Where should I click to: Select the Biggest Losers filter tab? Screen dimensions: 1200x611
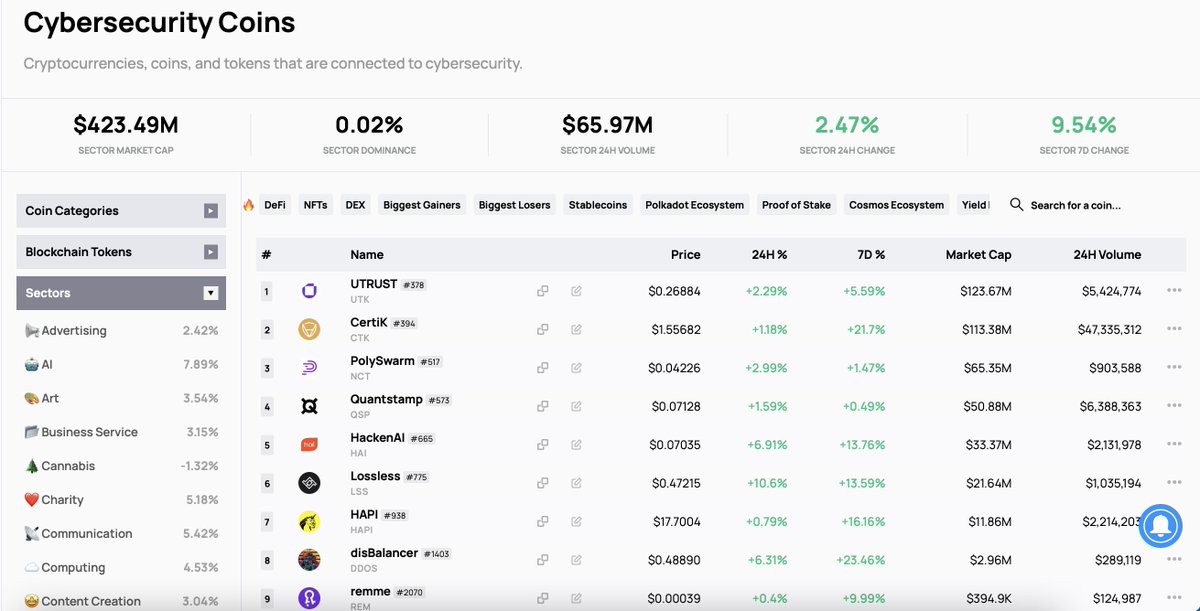point(514,205)
